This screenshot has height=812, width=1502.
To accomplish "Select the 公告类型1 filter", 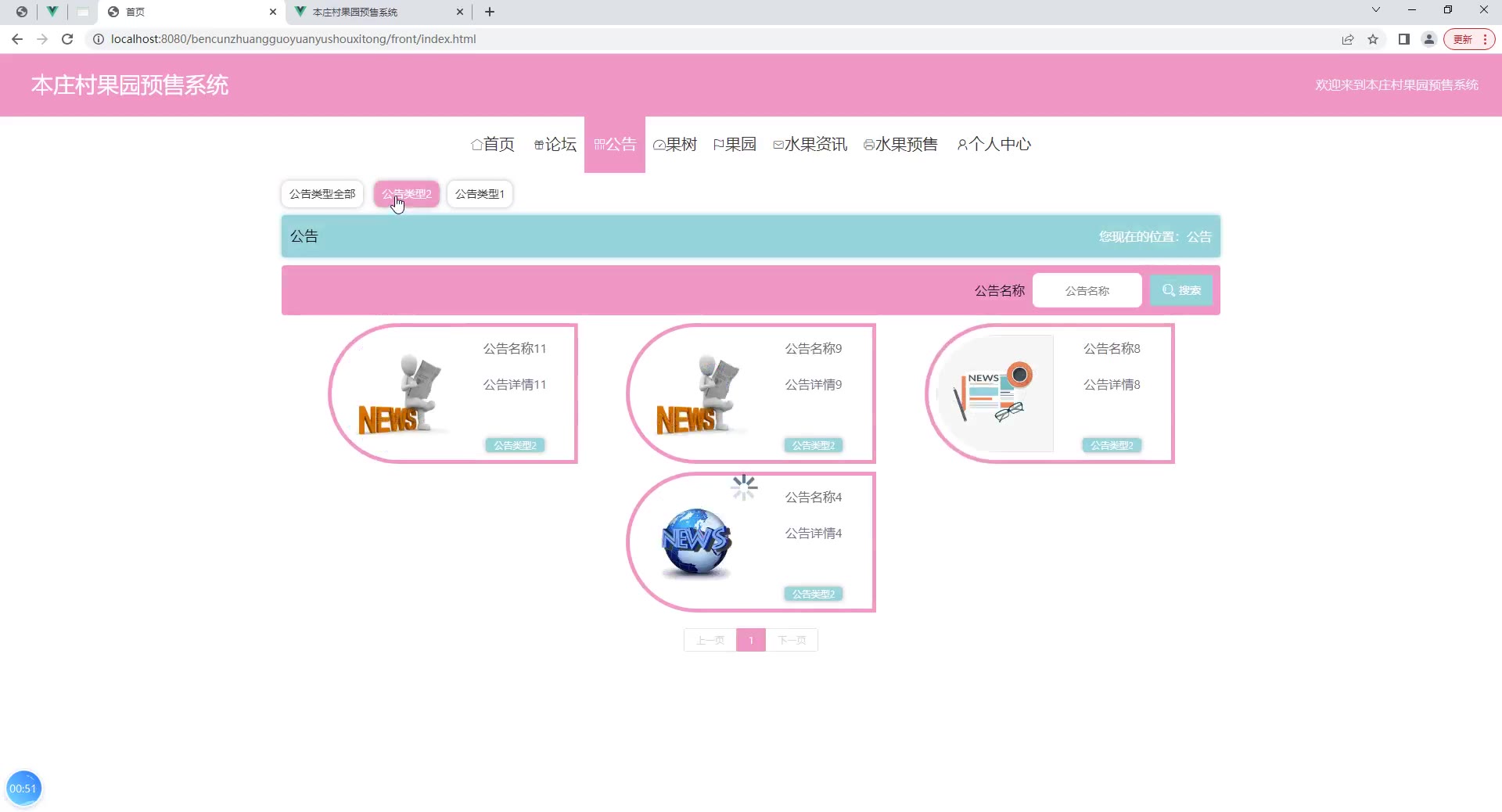I will coord(480,194).
